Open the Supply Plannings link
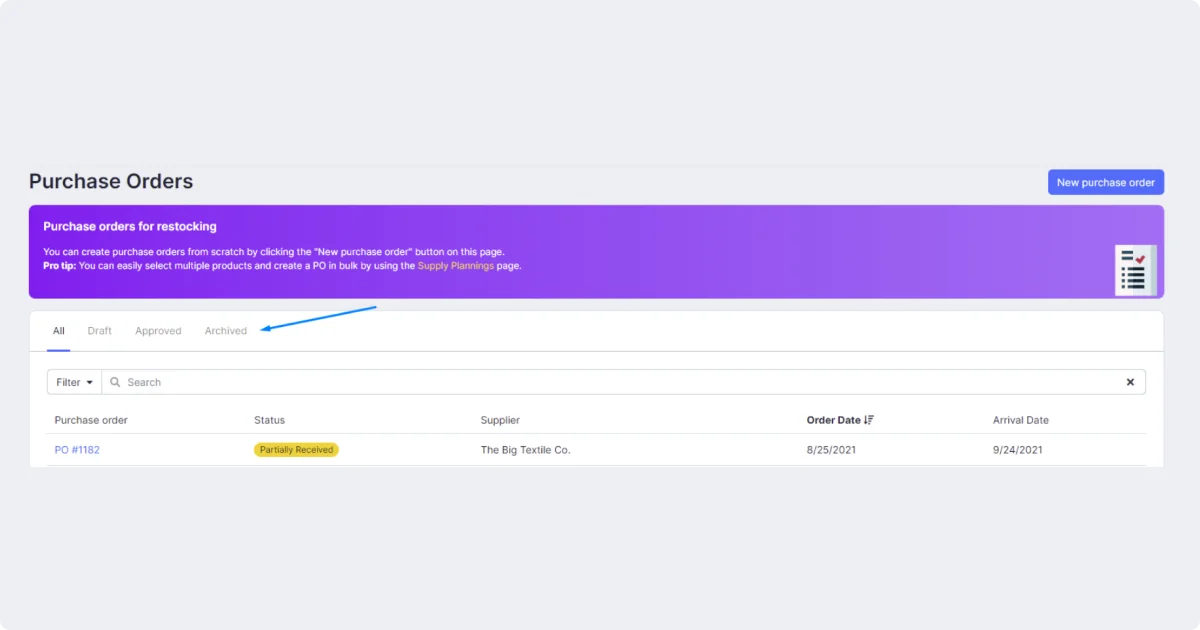This screenshot has width=1200, height=630. [456, 266]
